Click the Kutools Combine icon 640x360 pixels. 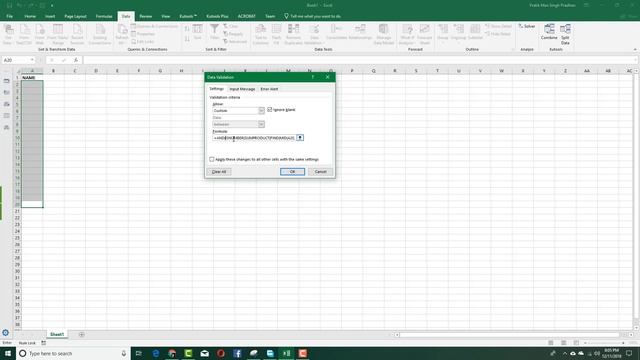click(x=549, y=32)
